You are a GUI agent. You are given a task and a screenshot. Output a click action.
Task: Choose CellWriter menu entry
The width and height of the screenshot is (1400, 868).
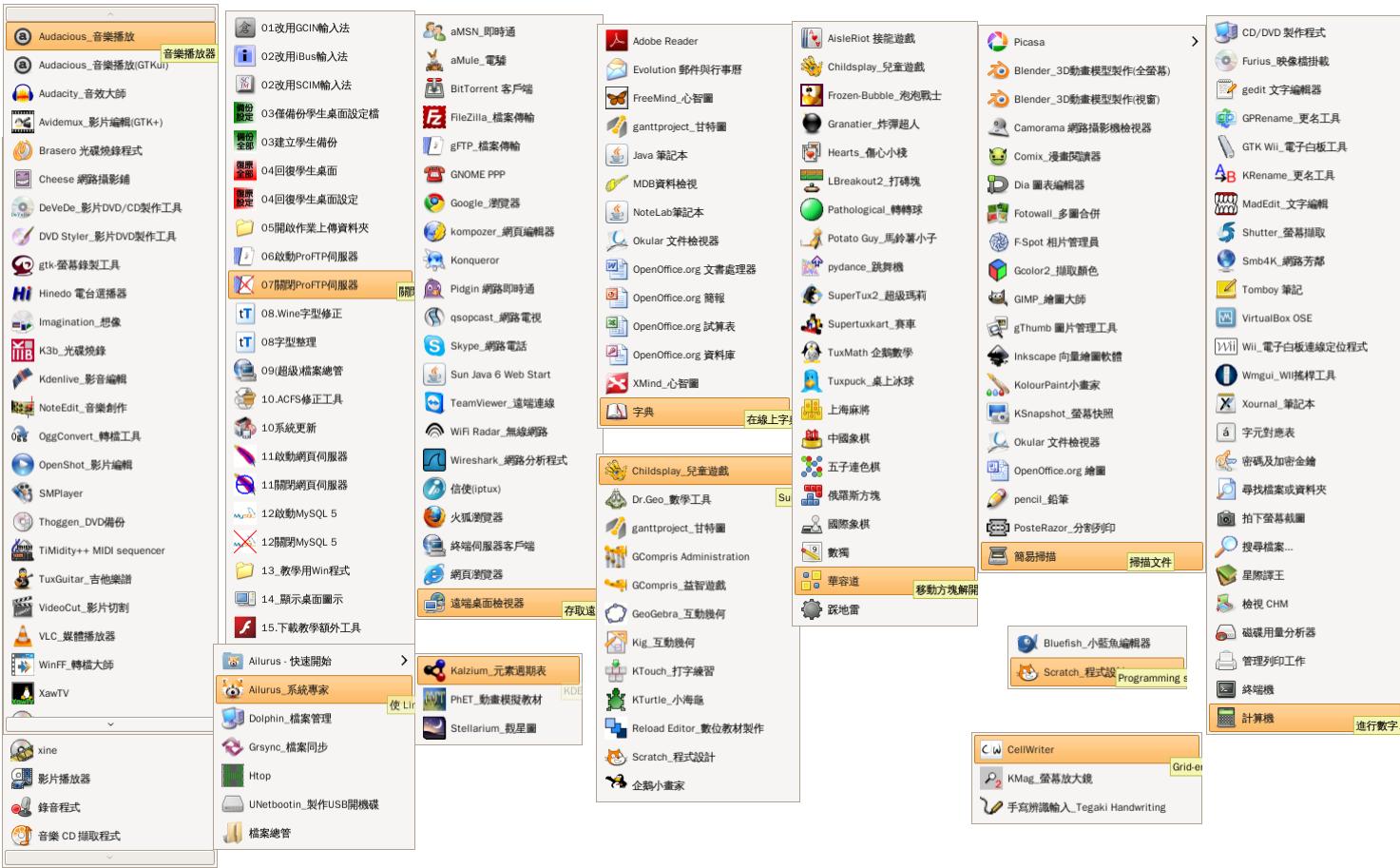[x=1029, y=749]
